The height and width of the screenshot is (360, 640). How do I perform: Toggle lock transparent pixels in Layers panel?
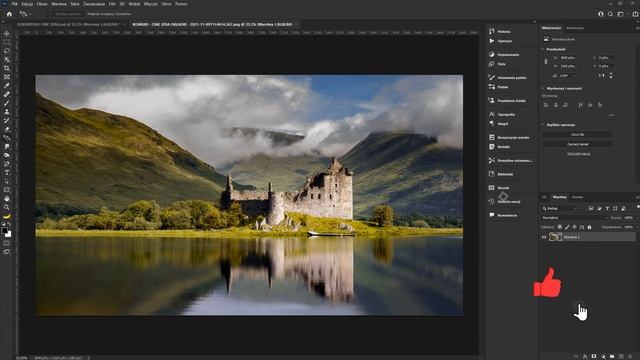[x=560, y=227]
